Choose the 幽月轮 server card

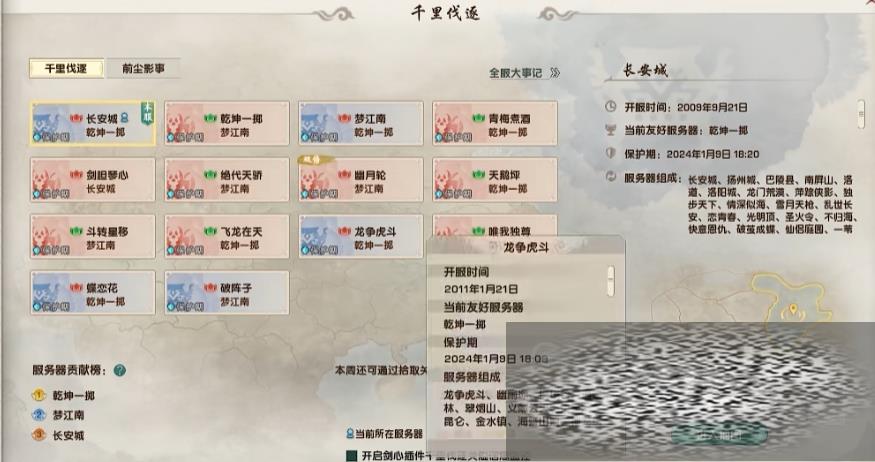tap(361, 180)
